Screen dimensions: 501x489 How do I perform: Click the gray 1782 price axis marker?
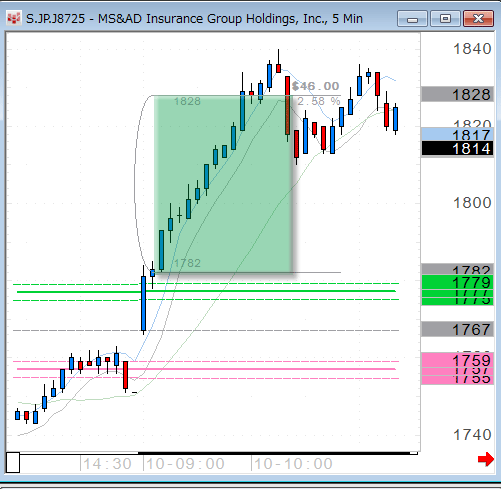point(457,269)
